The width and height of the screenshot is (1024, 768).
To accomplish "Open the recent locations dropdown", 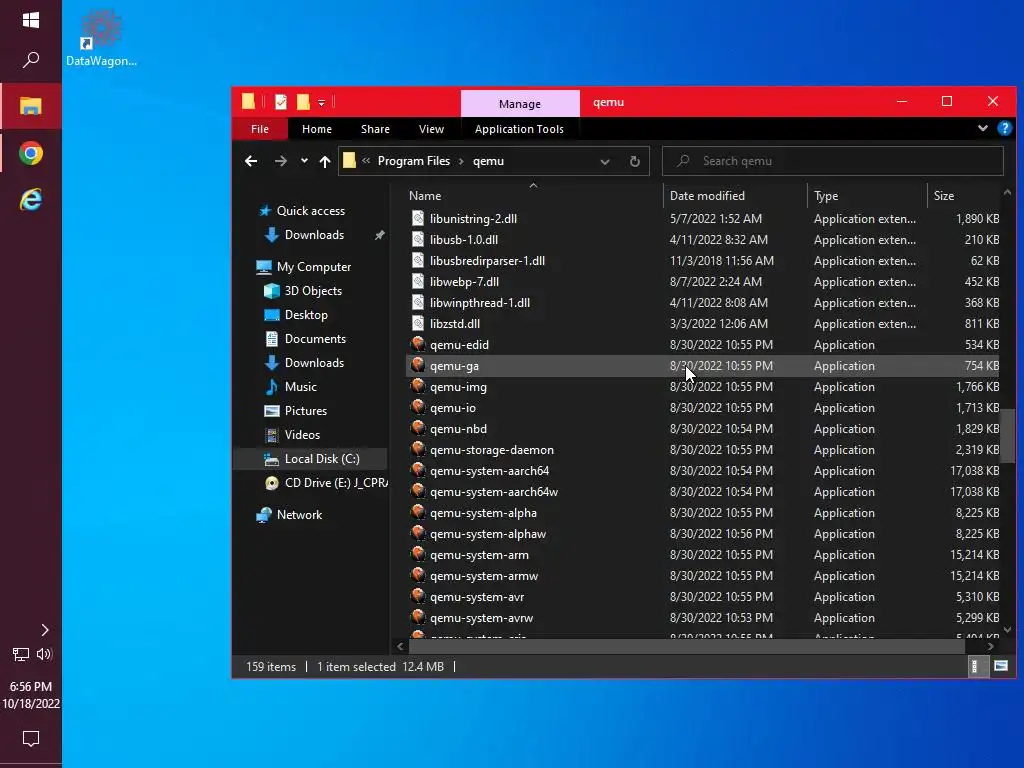I will pyautogui.click(x=304, y=161).
